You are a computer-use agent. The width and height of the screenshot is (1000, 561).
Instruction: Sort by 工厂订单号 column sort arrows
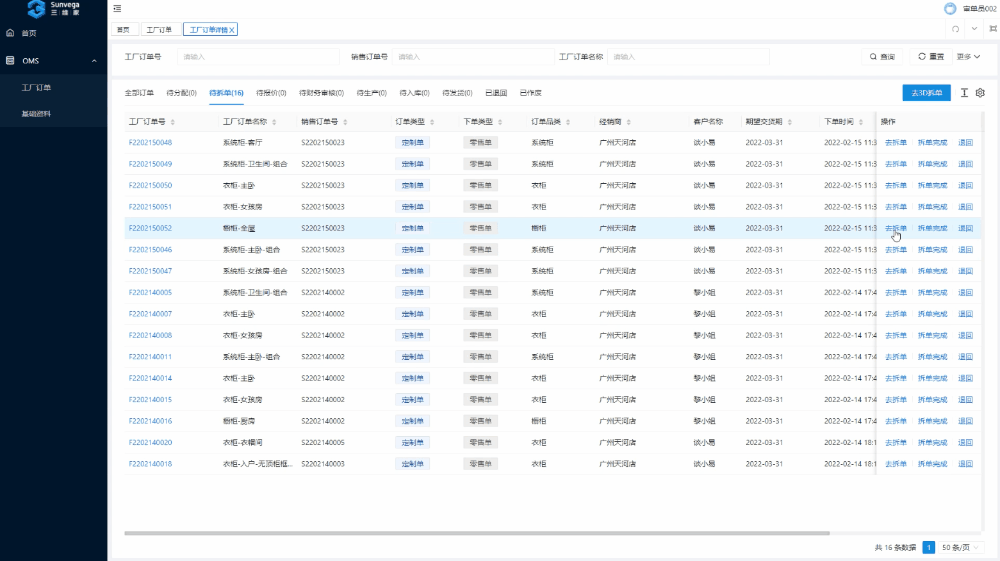pyautogui.click(x=175, y=122)
